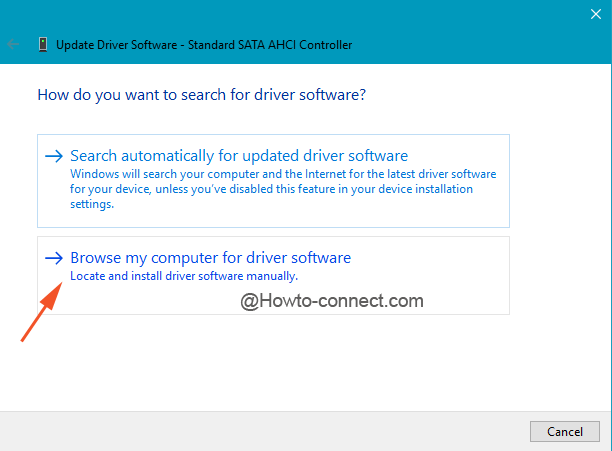Close the Update Driver Software dialog
Screen dimensions: 612x451
point(596,14)
